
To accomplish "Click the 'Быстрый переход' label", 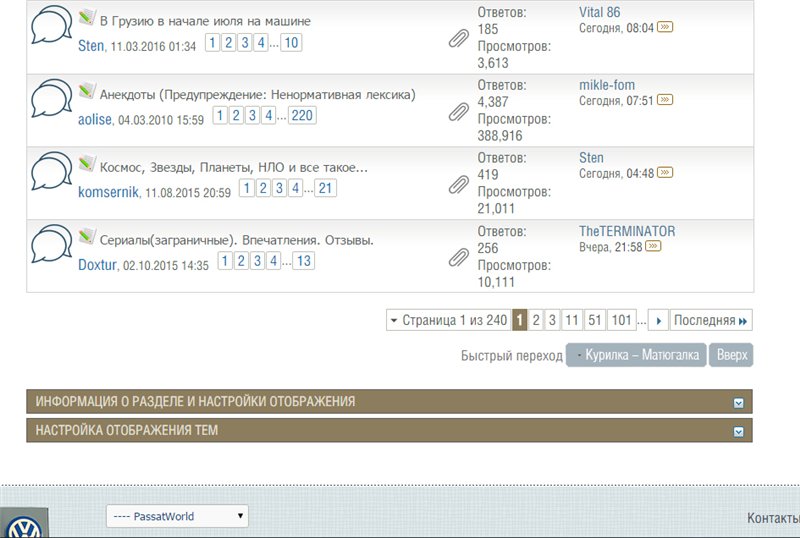I will click(512, 355).
